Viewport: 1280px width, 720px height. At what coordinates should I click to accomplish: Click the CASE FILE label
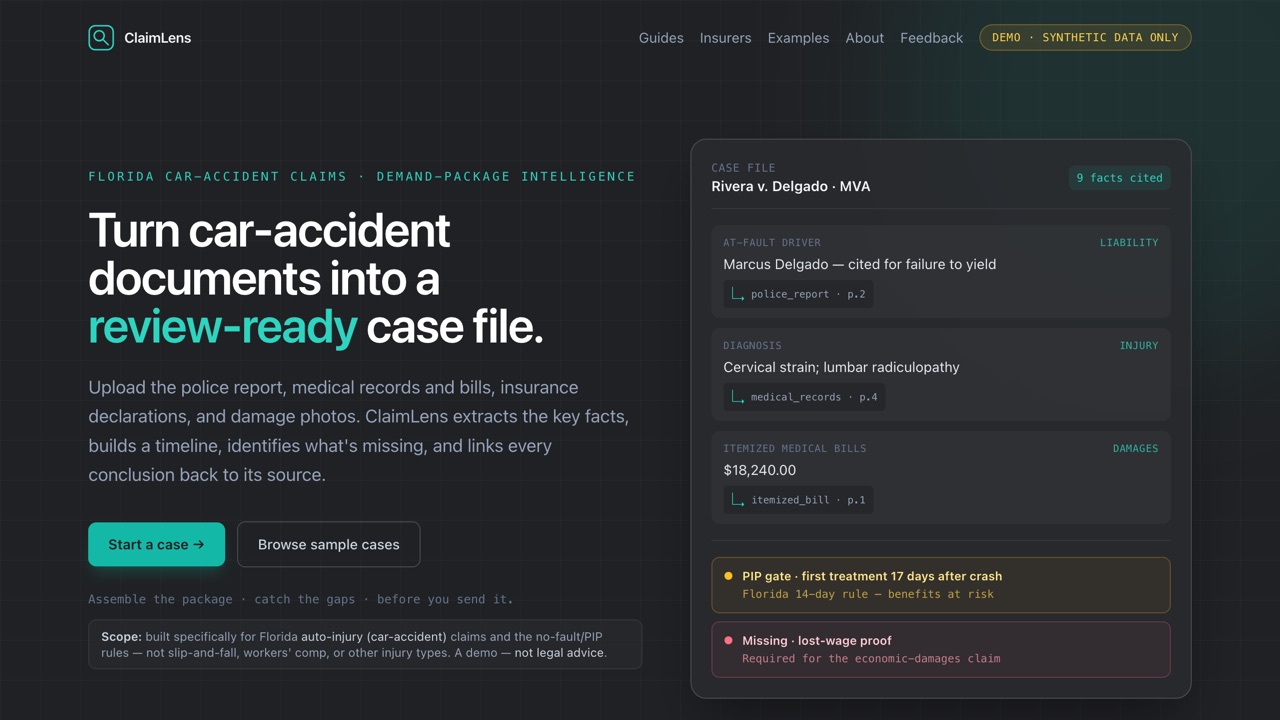(x=743, y=168)
